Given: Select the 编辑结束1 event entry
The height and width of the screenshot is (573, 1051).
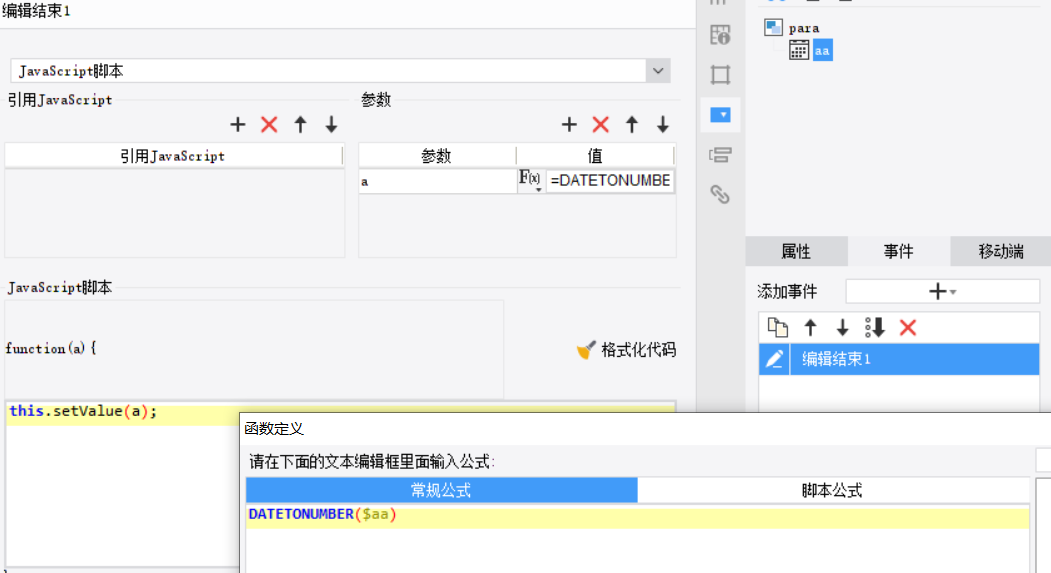Looking at the screenshot, I should pos(899,359).
